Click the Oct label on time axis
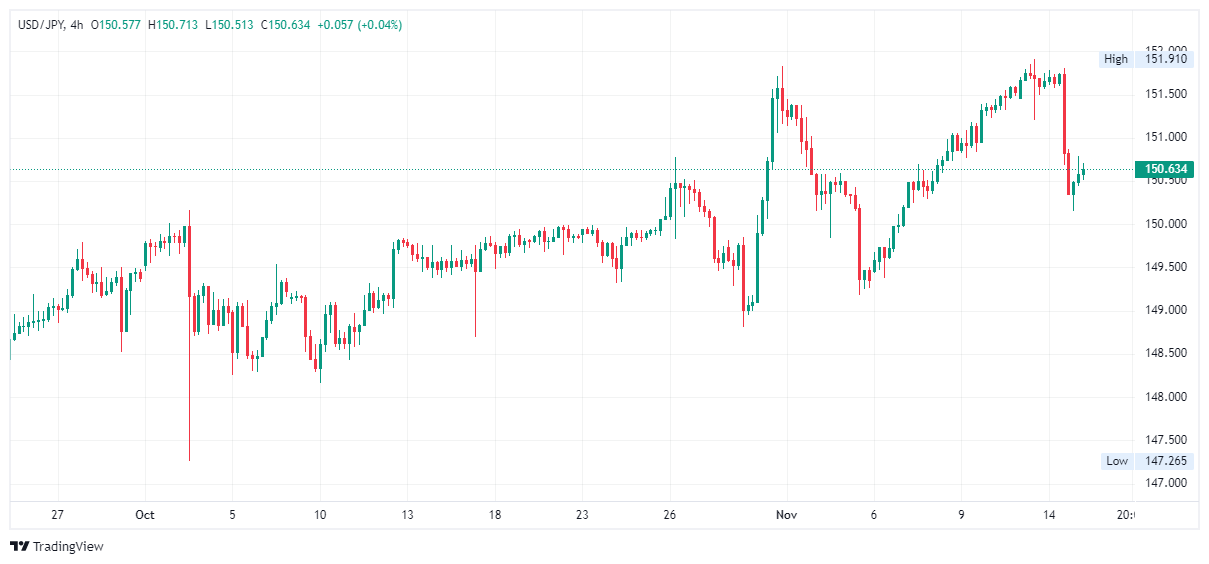The width and height of the screenshot is (1209, 564). point(145,516)
